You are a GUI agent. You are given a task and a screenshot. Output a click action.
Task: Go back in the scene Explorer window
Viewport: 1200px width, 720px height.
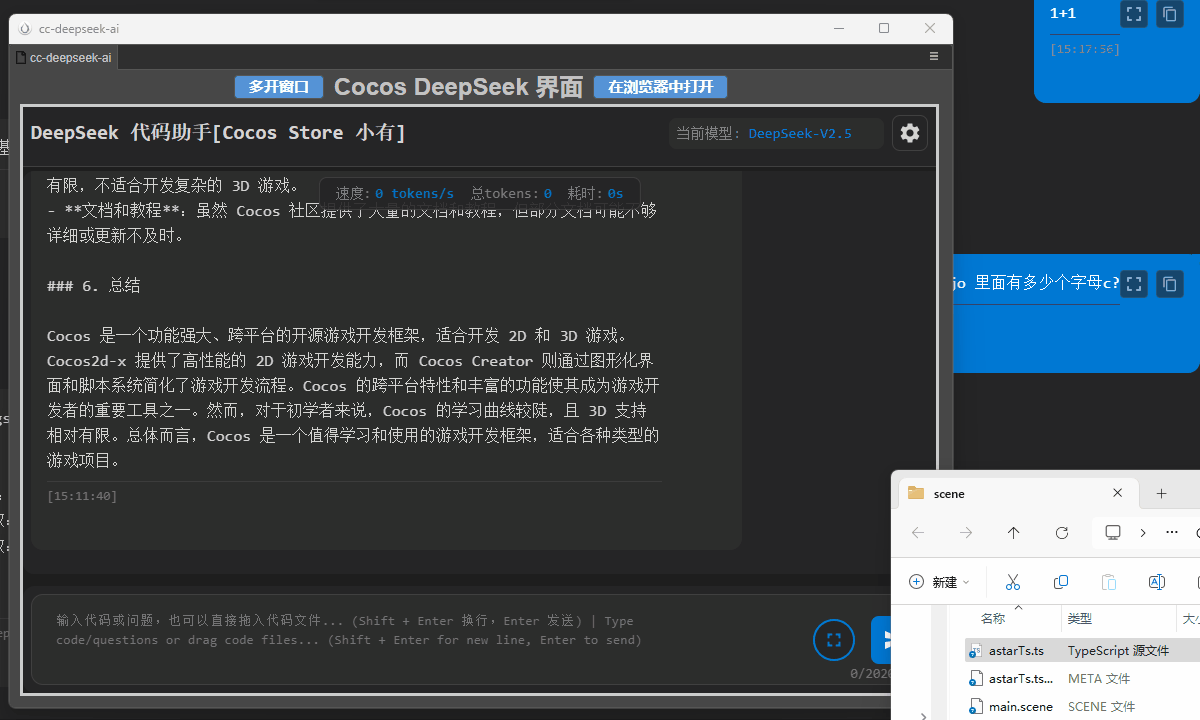point(918,533)
